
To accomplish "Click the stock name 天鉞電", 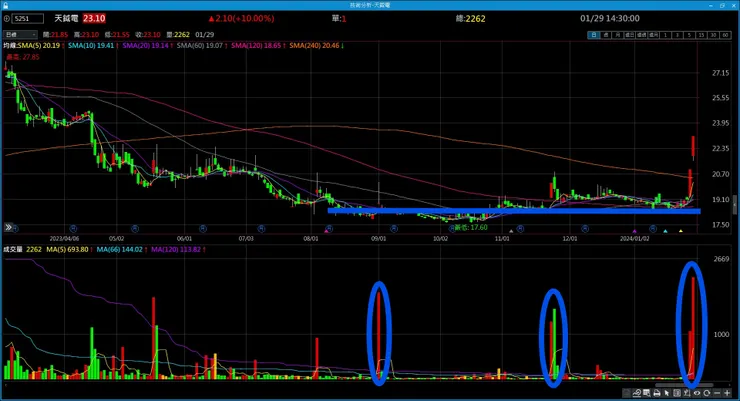I will point(66,18).
